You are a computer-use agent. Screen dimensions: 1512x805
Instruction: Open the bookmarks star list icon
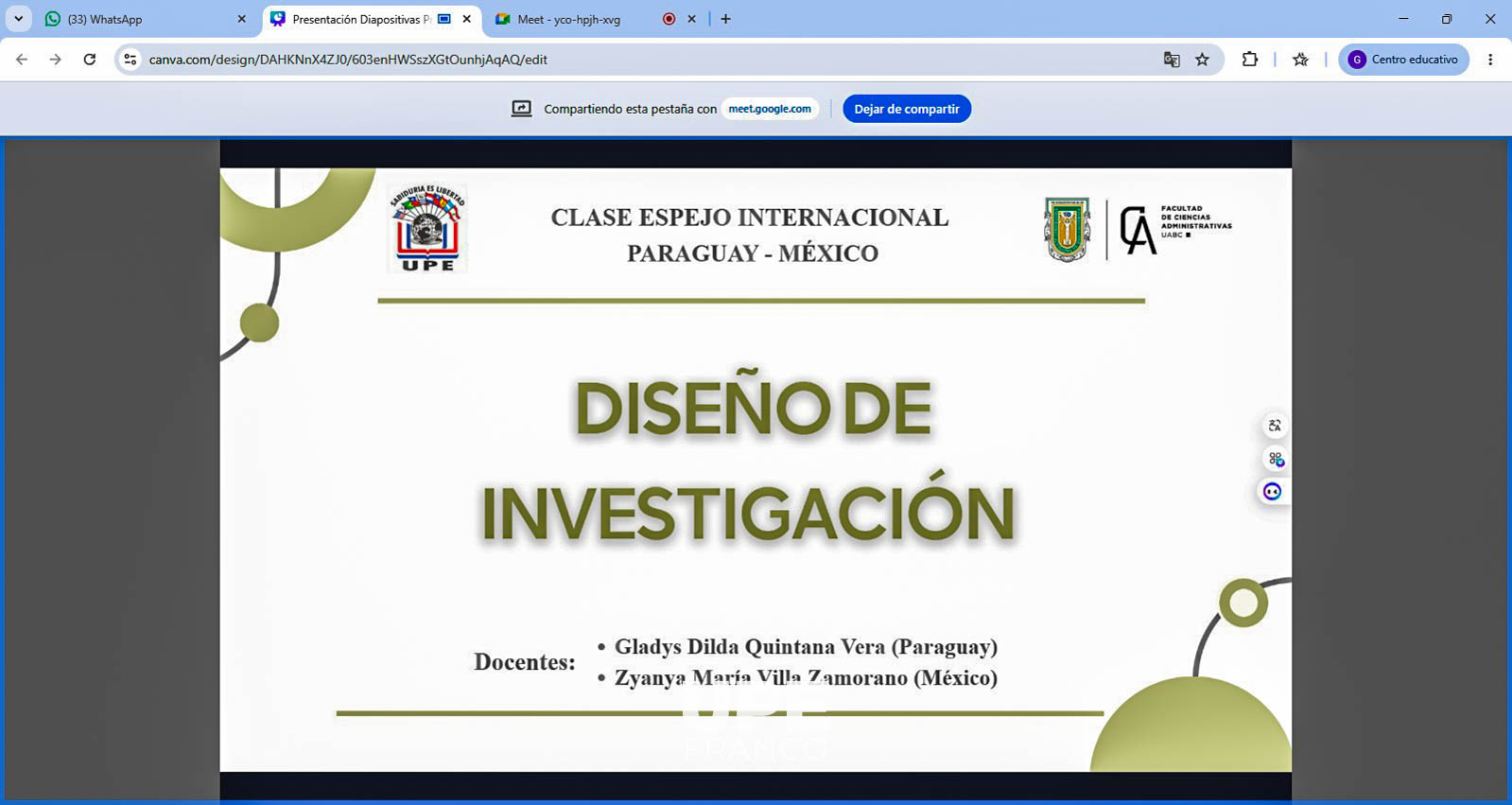point(1300,60)
